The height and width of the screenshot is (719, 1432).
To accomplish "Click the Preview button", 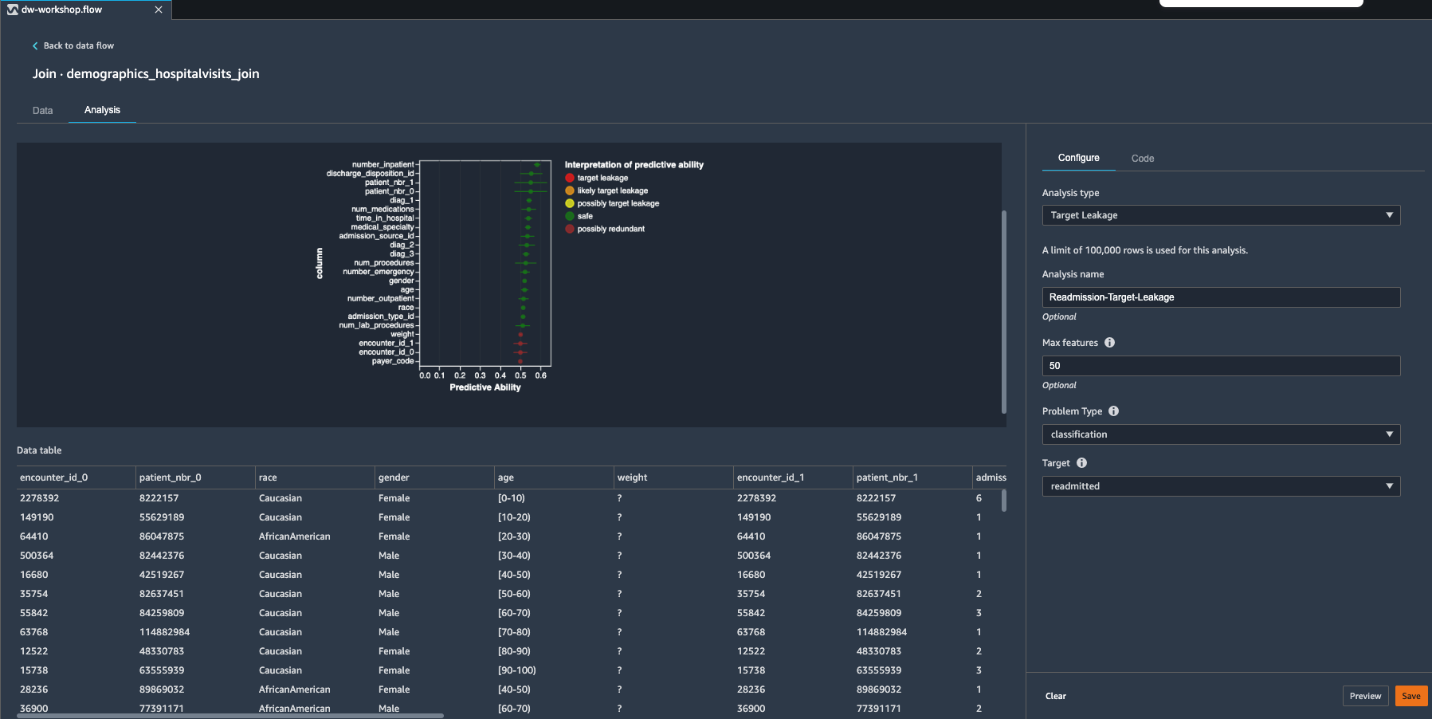I will pos(1365,696).
